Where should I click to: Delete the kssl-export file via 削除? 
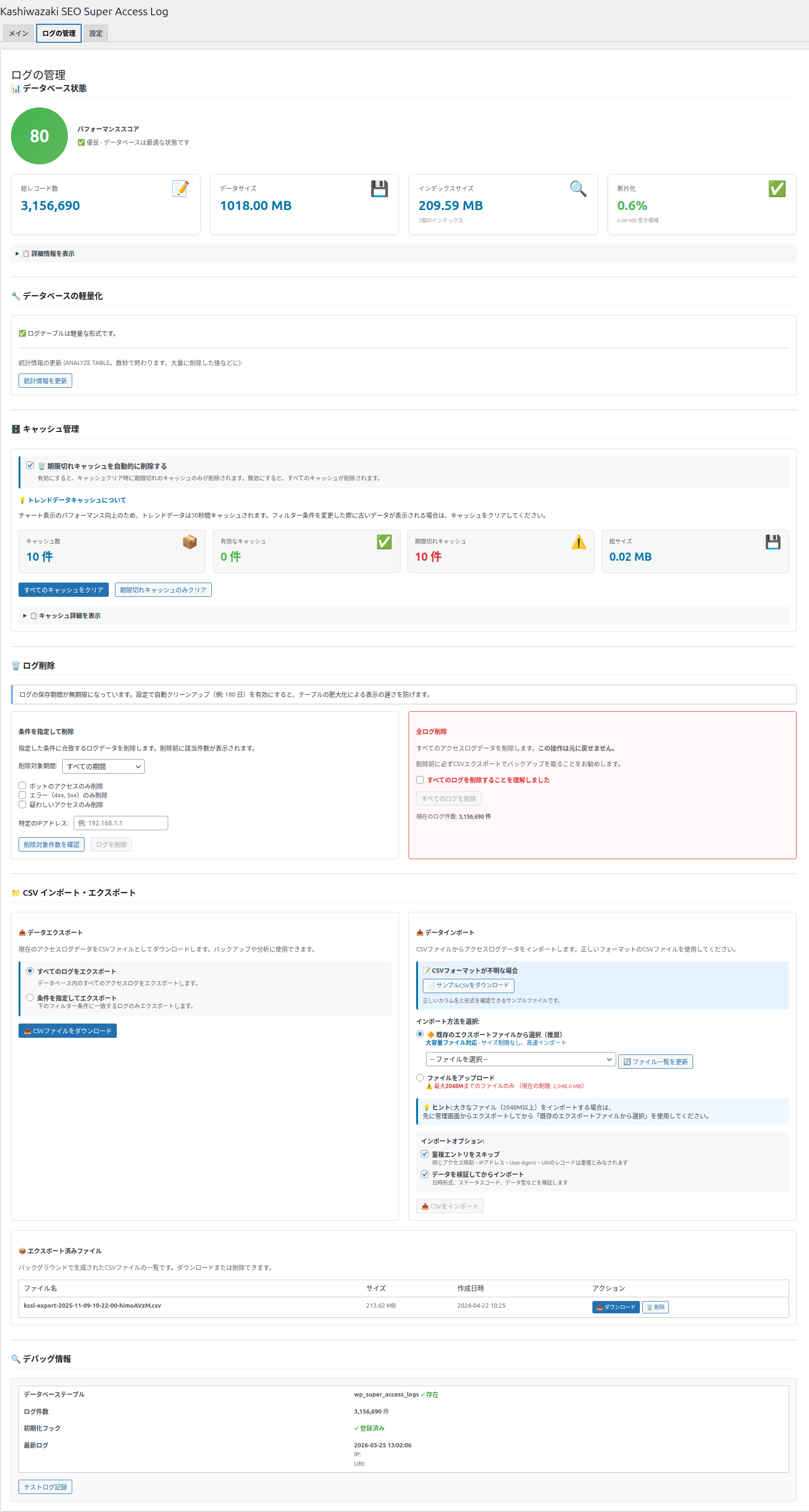tap(655, 1307)
